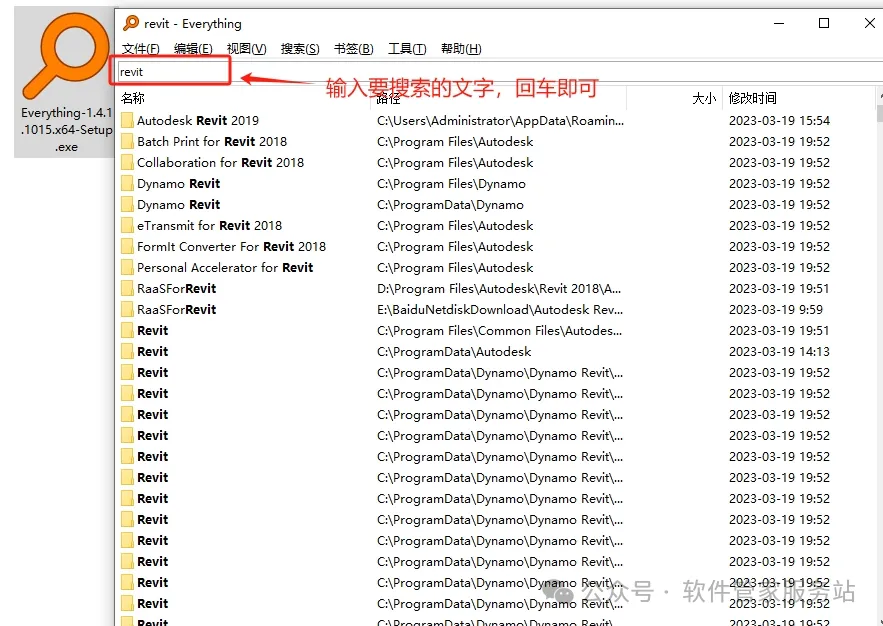Select Revit folder in Common Files\Autodes...
Image resolution: width=883 pixels, height=626 pixels.
point(153,330)
